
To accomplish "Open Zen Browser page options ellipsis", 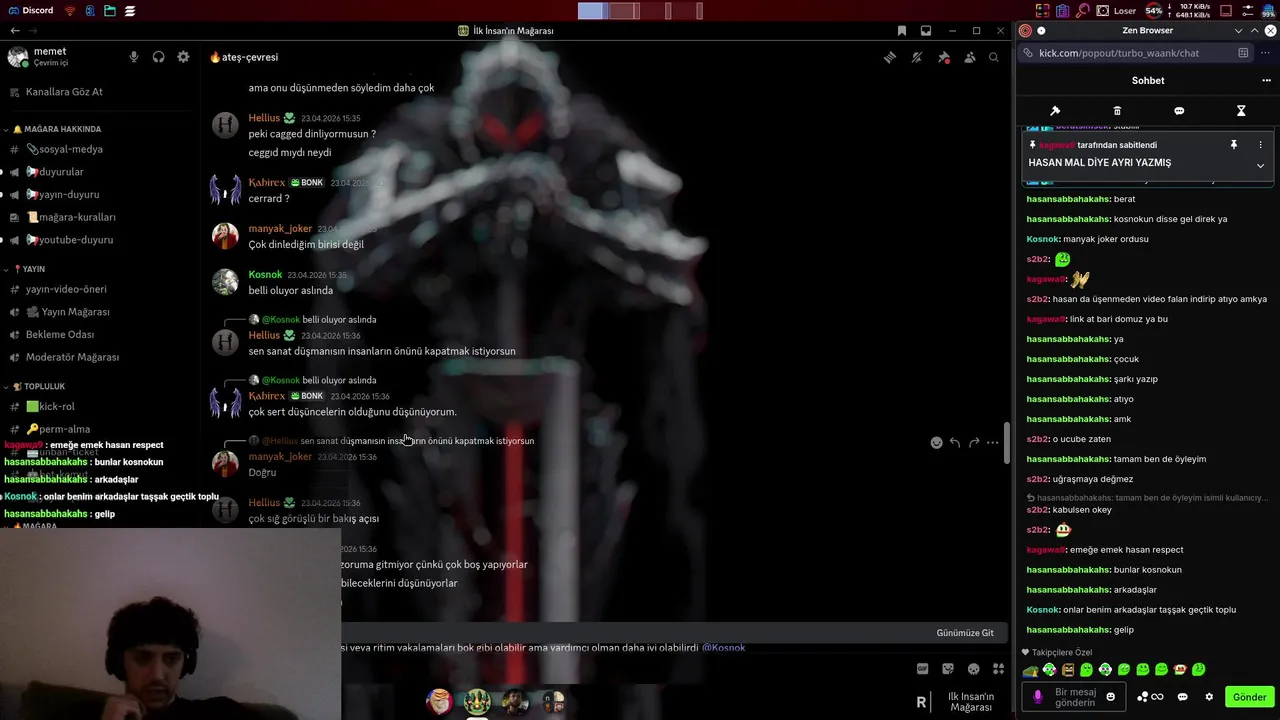I will [x=1265, y=53].
